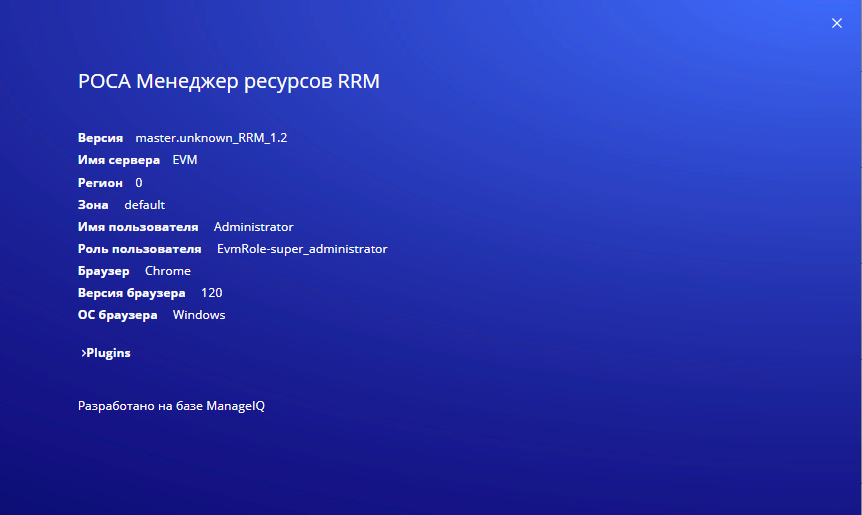Click the 'Имя сервера' label
This screenshot has height=515, width=862.
coord(118,160)
